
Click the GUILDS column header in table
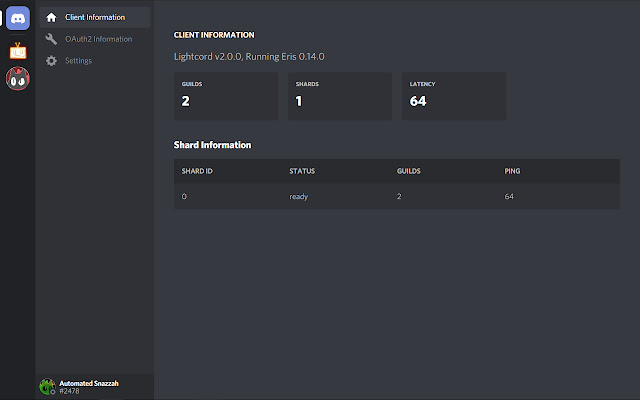tap(409, 171)
